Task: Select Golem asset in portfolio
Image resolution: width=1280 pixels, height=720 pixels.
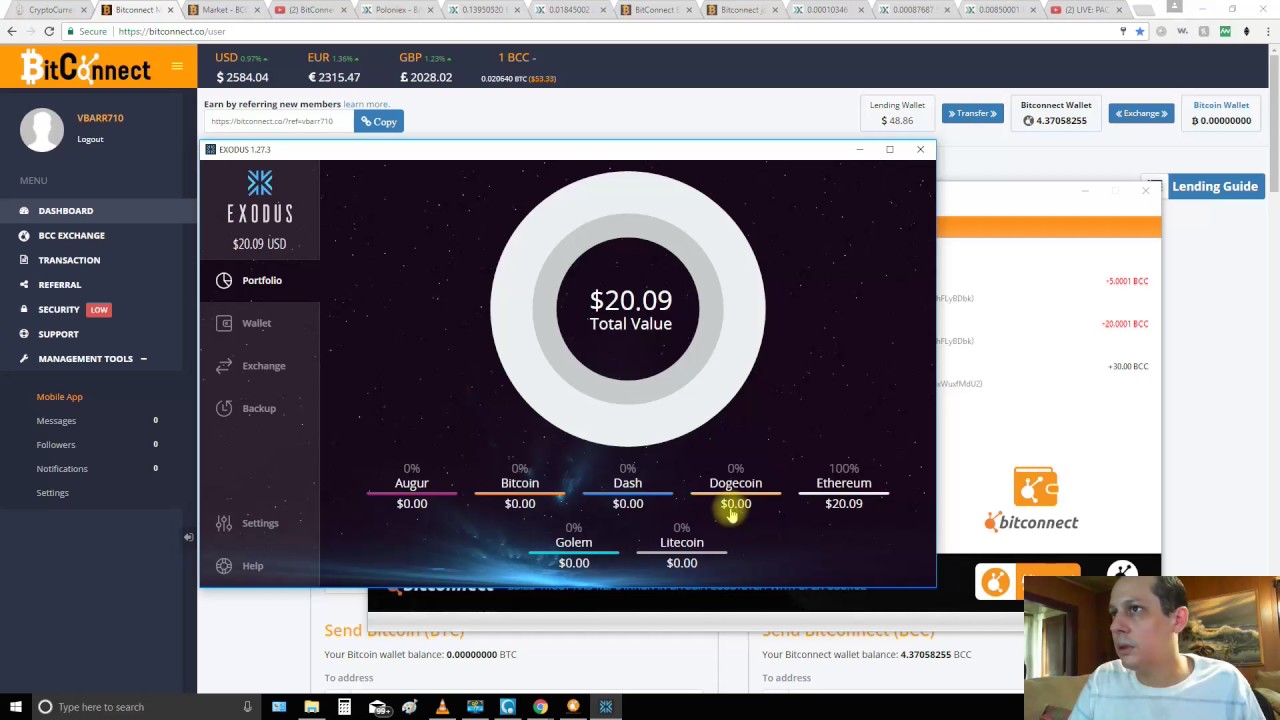Action: [573, 548]
